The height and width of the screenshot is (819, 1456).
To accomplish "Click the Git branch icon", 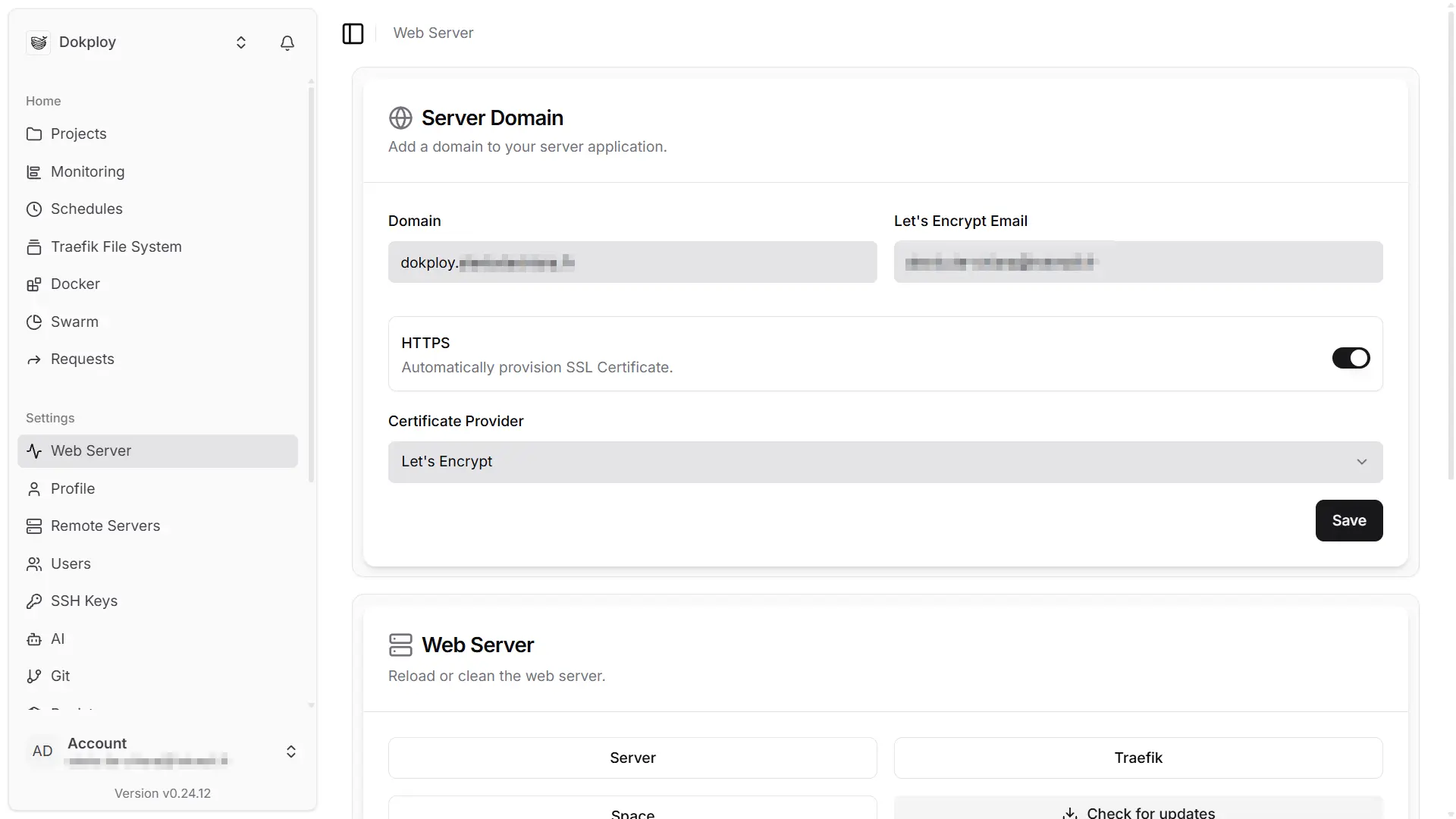I will (x=34, y=676).
